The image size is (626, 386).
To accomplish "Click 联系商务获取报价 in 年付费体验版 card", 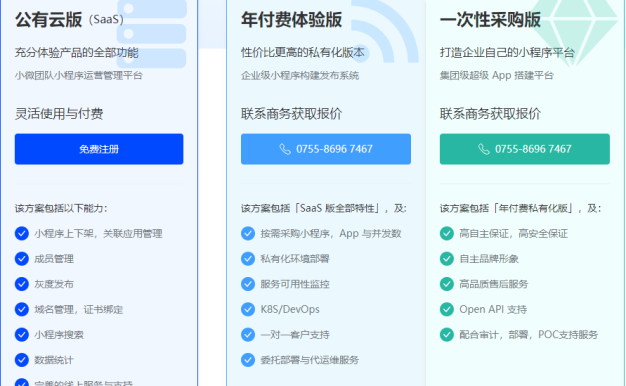I will click(291, 114).
